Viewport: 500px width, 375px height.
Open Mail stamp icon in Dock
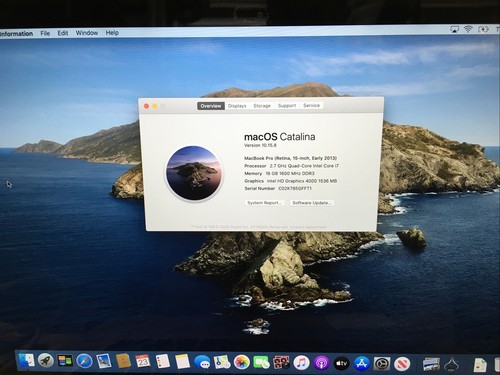tap(104, 361)
